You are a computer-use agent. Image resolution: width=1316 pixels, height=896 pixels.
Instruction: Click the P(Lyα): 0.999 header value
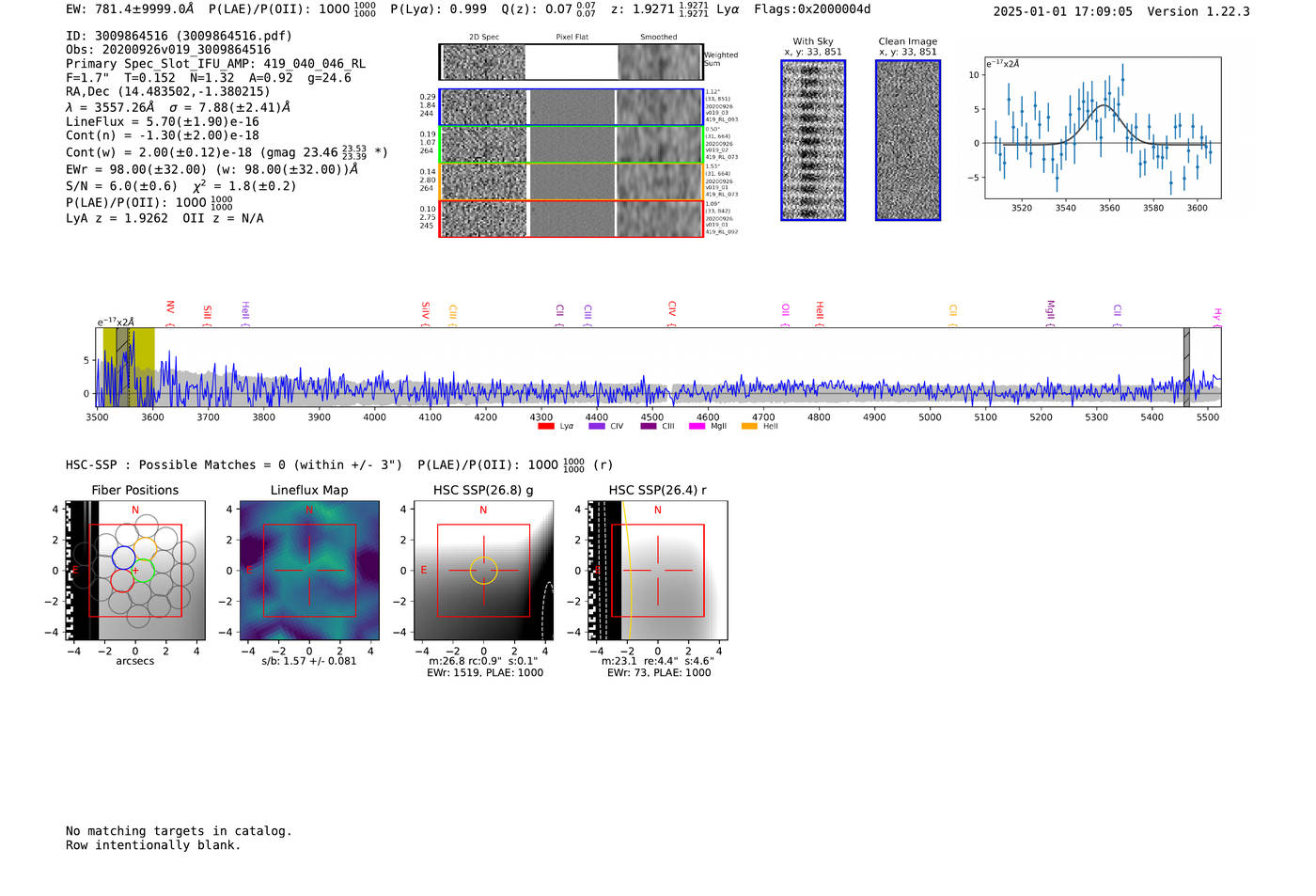pyautogui.click(x=439, y=9)
